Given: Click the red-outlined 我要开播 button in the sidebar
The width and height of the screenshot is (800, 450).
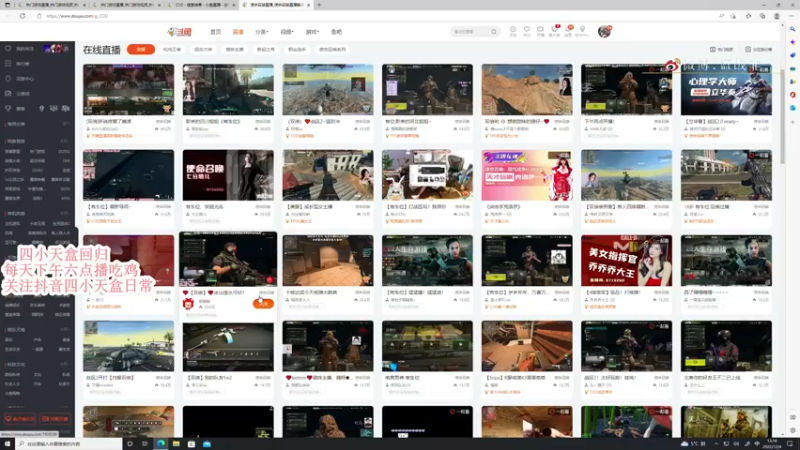Looking at the screenshot, I should (x=55, y=419).
